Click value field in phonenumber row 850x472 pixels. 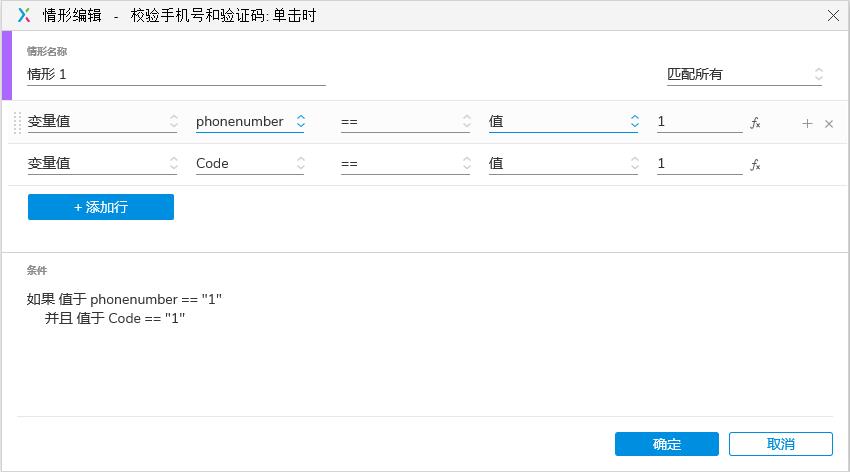(x=699, y=121)
